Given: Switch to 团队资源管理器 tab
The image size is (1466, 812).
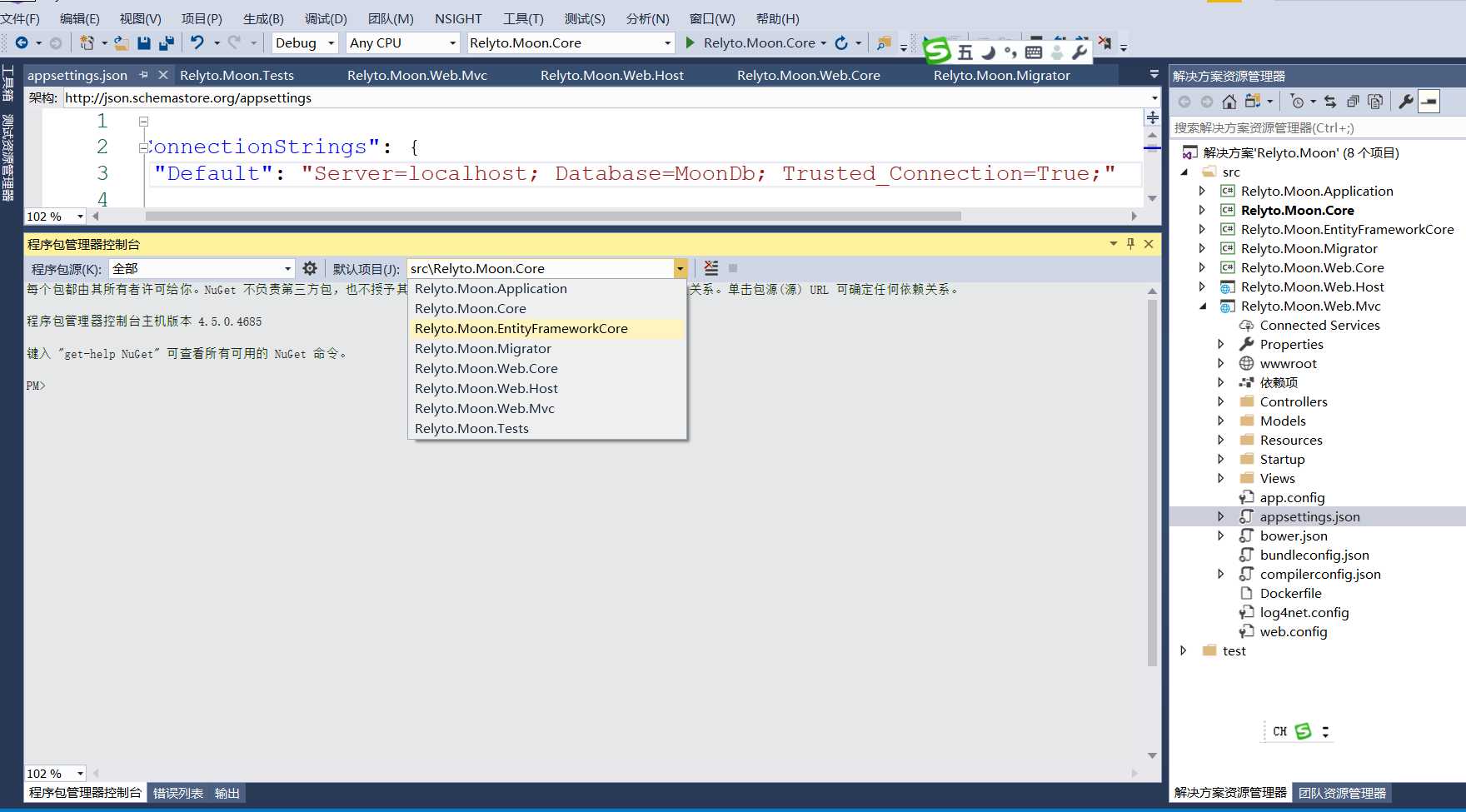Looking at the screenshot, I should tap(1342, 793).
